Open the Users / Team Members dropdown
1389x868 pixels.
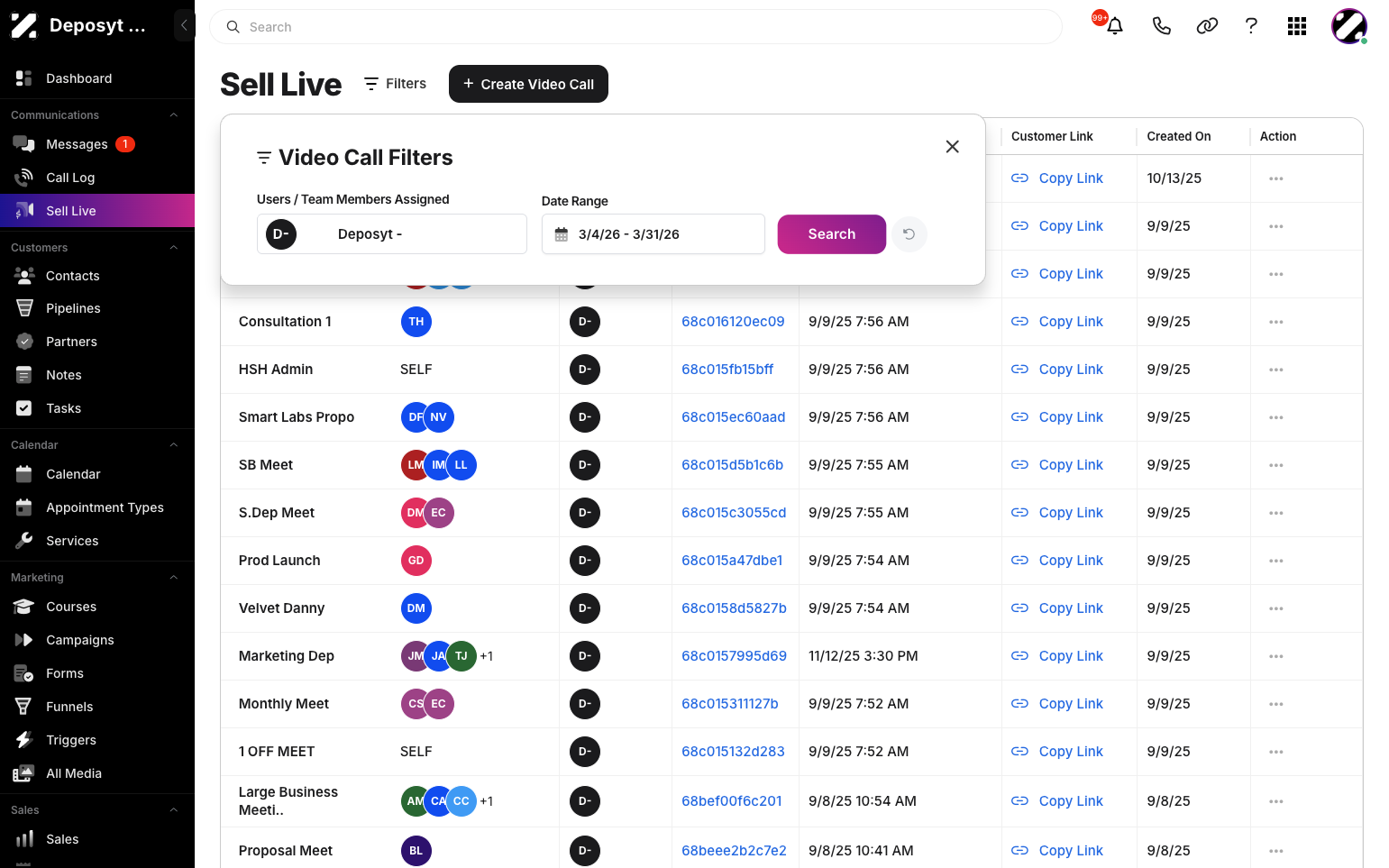click(x=392, y=234)
